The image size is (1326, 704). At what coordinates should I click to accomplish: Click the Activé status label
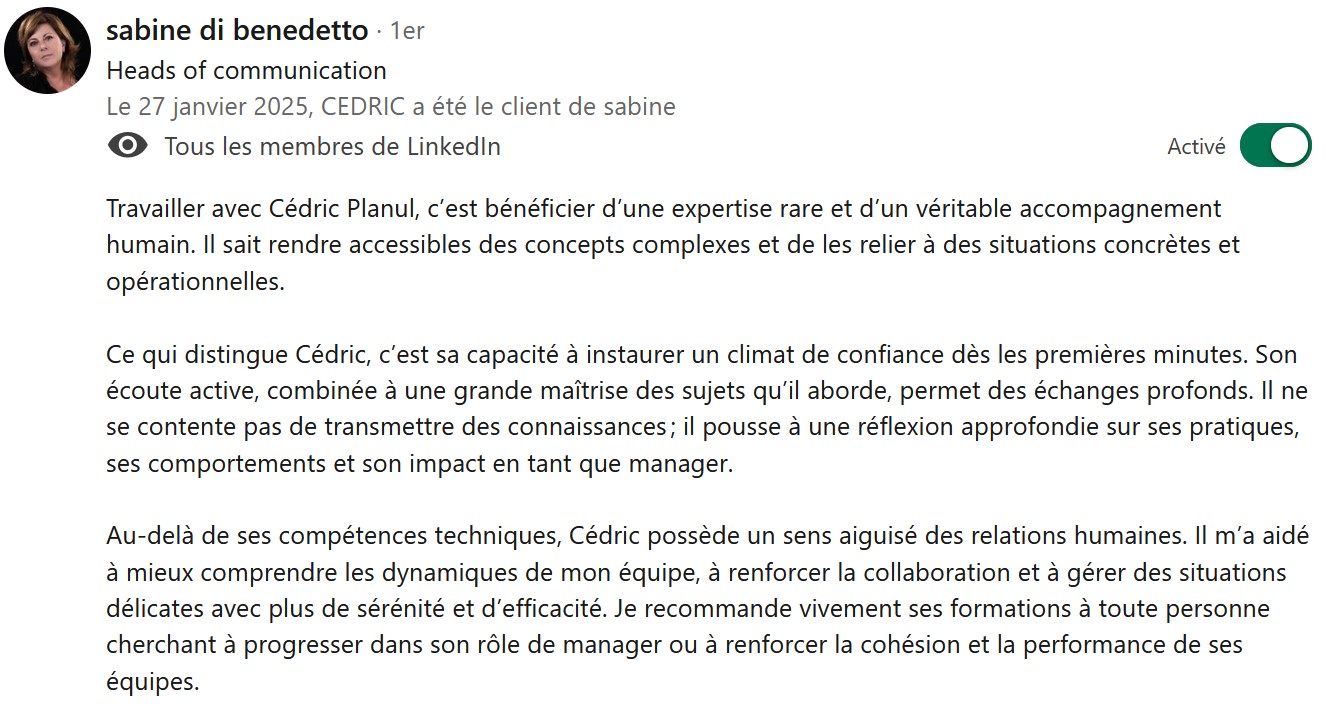[x=1196, y=147]
